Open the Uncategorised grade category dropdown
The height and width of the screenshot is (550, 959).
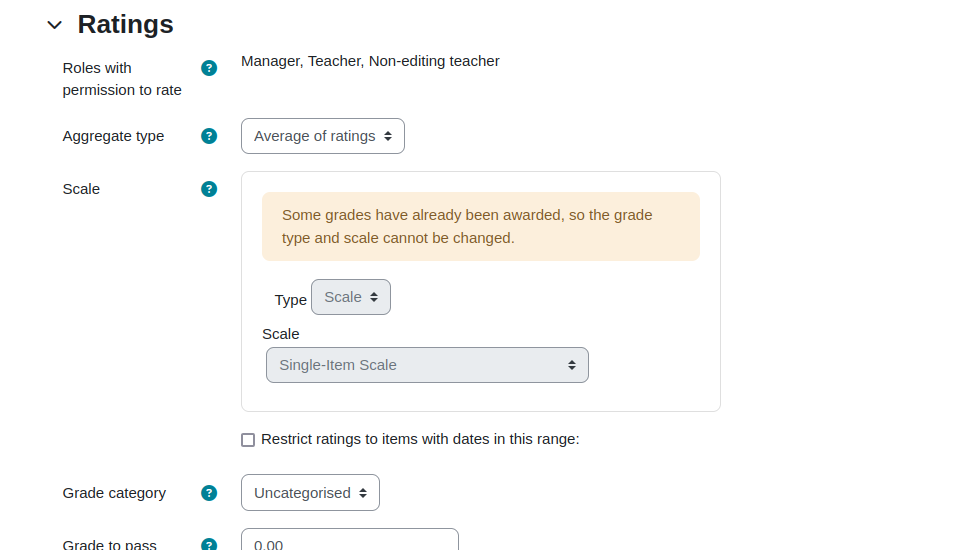[x=310, y=492]
